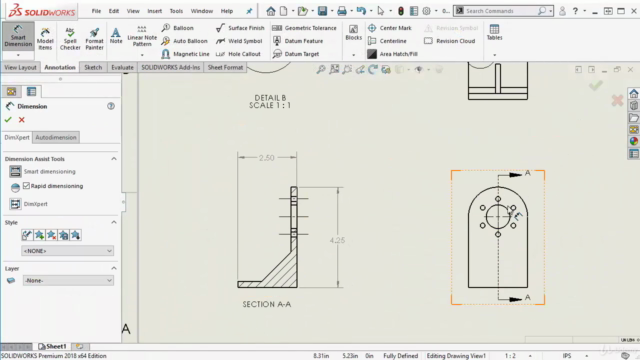
Task: Add a Hole Callout
Action: pyautogui.click(x=238, y=54)
